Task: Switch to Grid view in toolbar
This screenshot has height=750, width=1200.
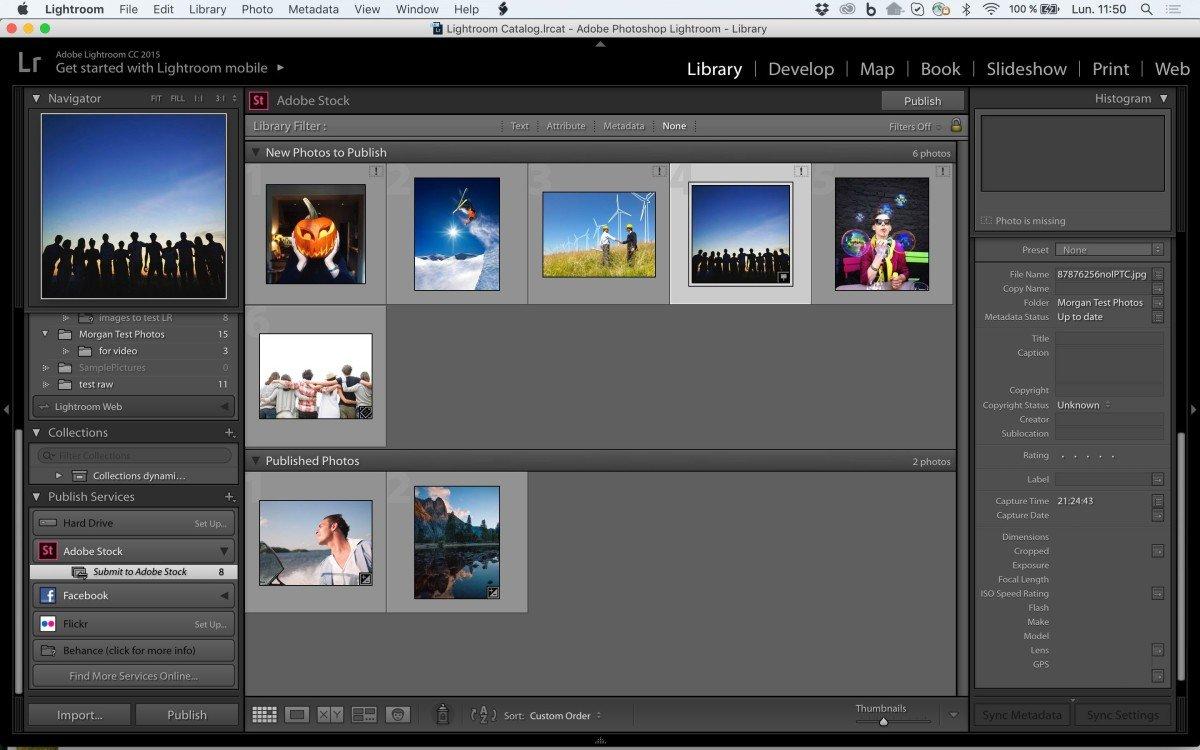Action: pyautogui.click(x=264, y=715)
